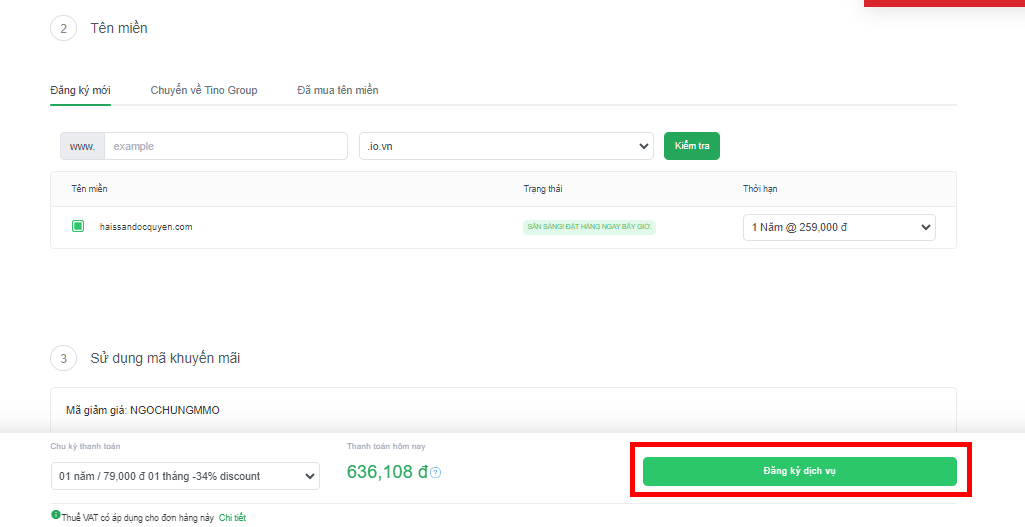Expand the 1 Năm @ 259,000 đ term dropdown

pos(839,227)
